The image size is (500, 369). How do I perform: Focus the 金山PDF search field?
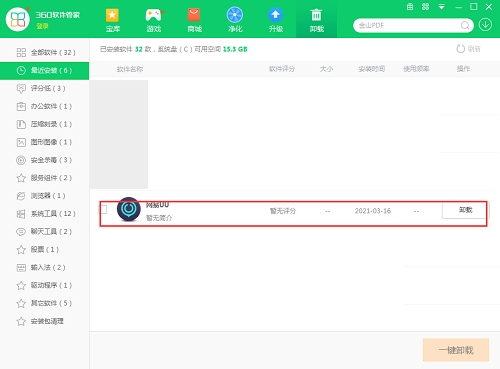[x=408, y=25]
